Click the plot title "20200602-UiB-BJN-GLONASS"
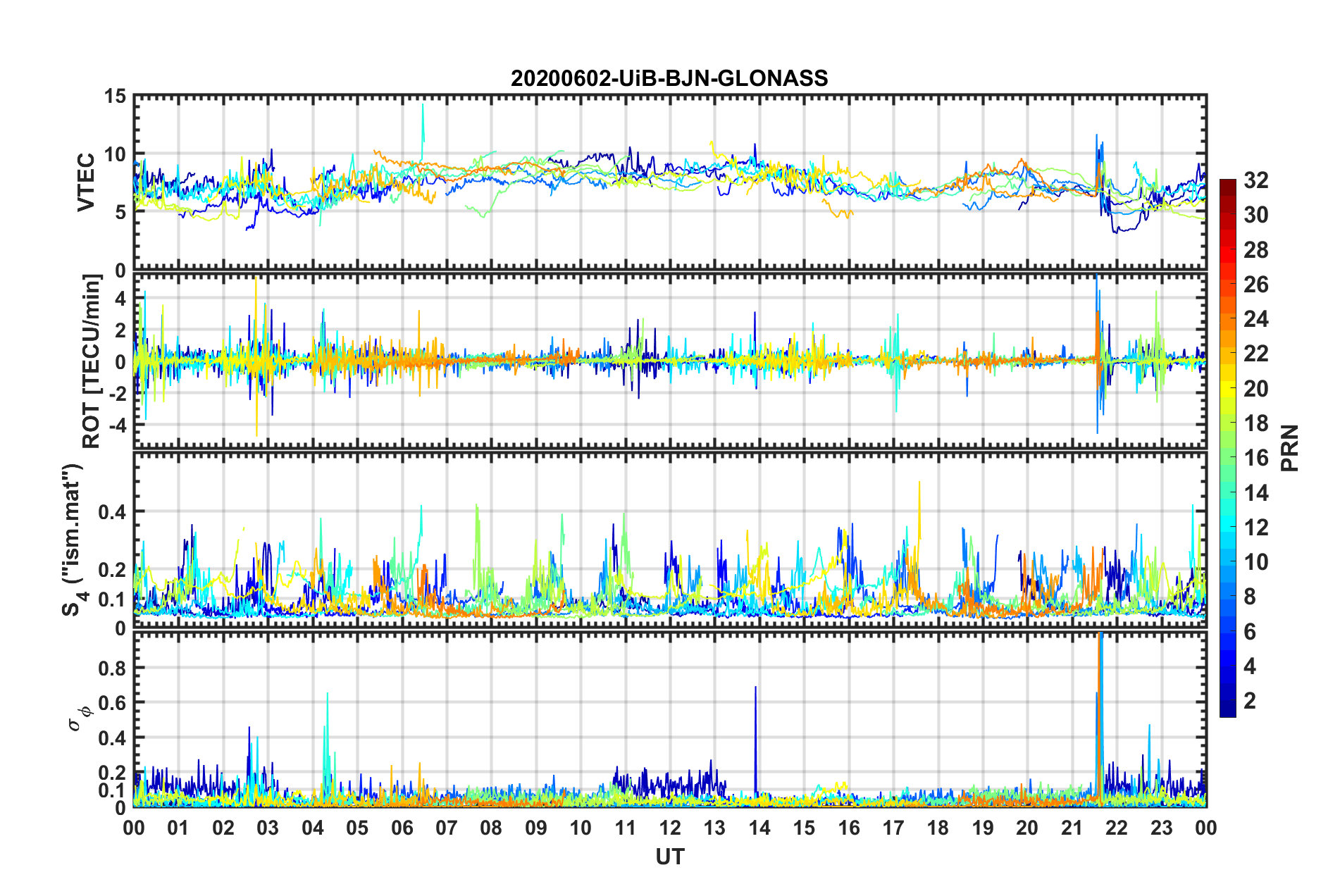Image resolution: width=1340 pixels, height=896 pixels. pos(669,78)
